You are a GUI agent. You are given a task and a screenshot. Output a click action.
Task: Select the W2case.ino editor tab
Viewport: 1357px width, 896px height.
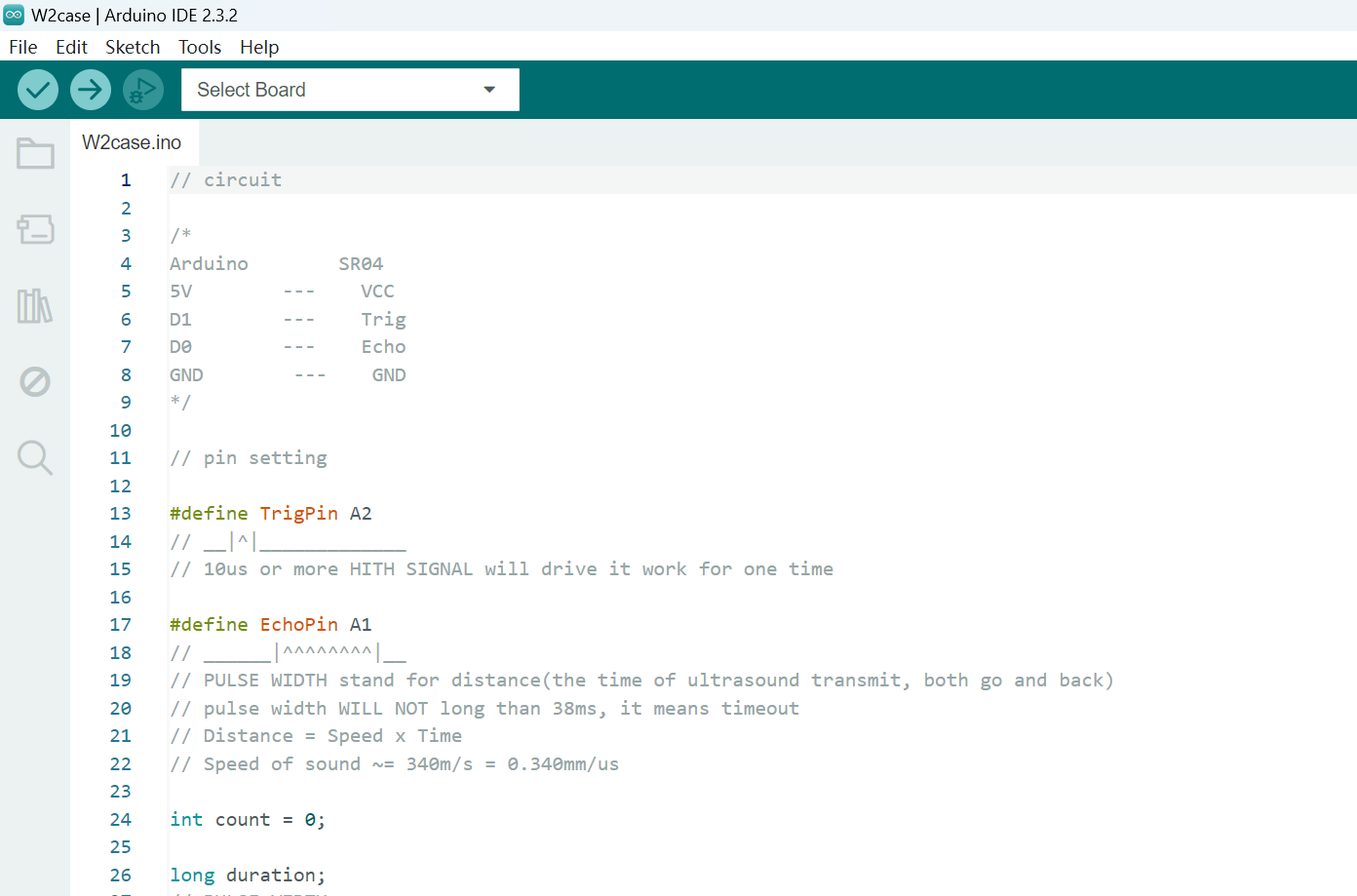pos(132,142)
